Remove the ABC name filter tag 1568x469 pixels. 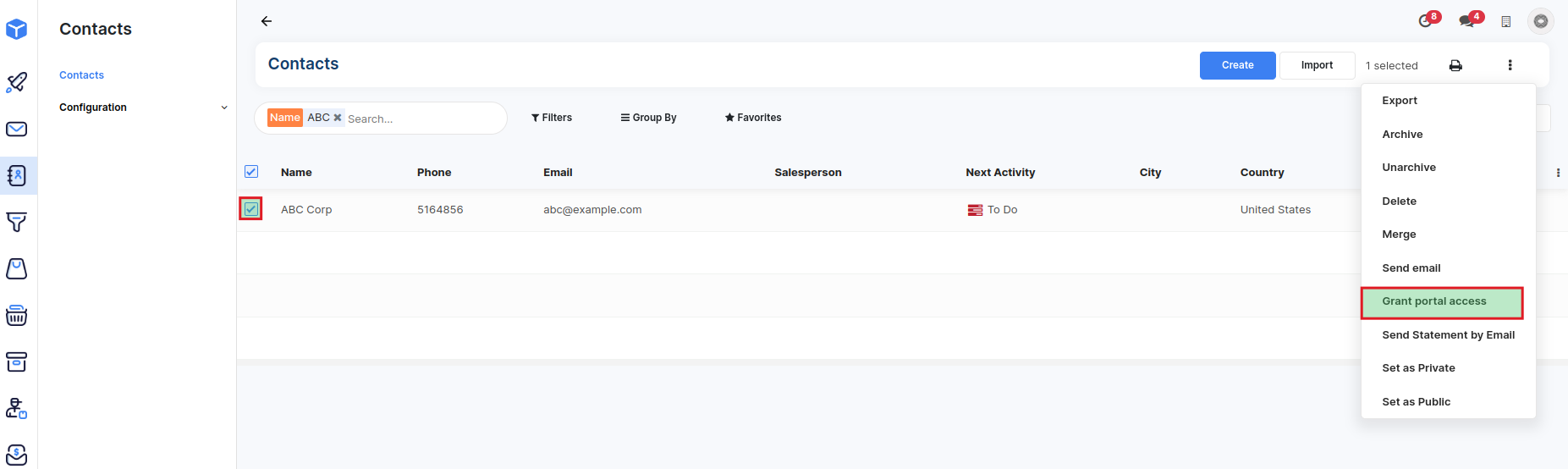[x=338, y=118]
